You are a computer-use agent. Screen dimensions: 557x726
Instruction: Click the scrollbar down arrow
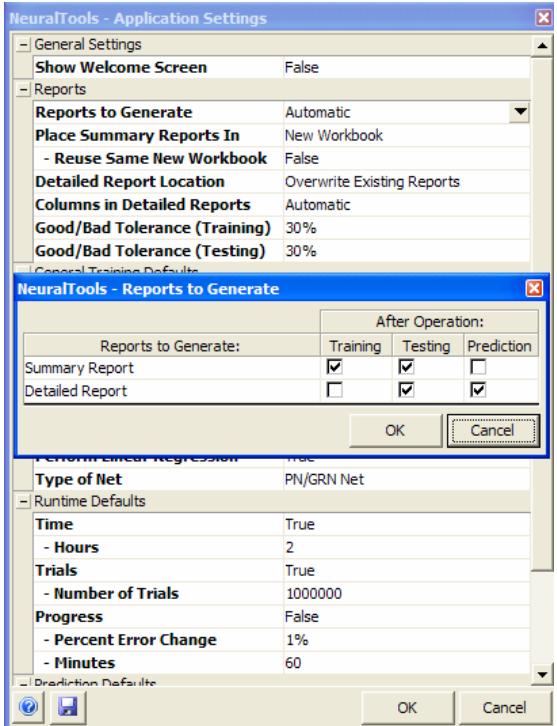coord(543,674)
